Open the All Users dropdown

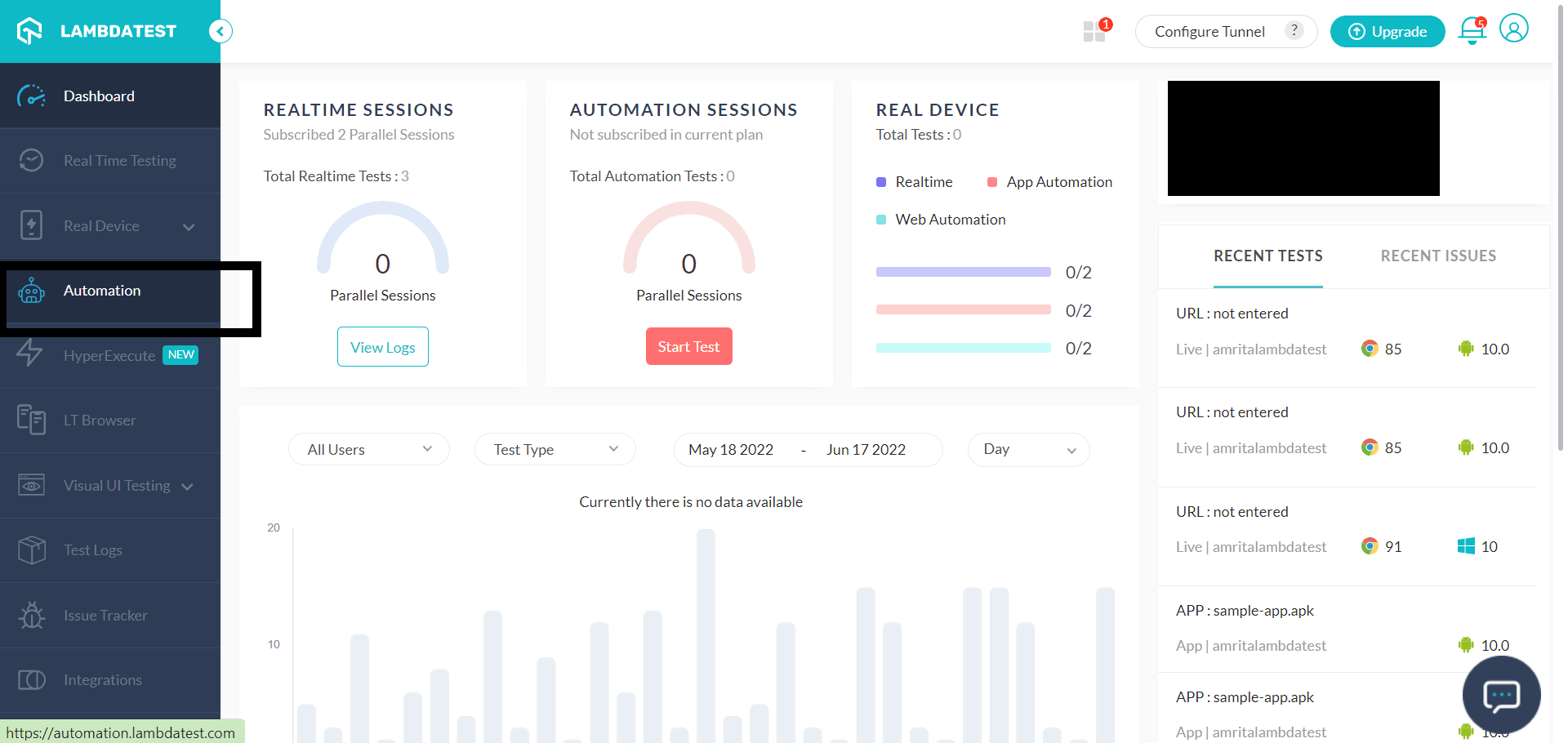(x=368, y=450)
